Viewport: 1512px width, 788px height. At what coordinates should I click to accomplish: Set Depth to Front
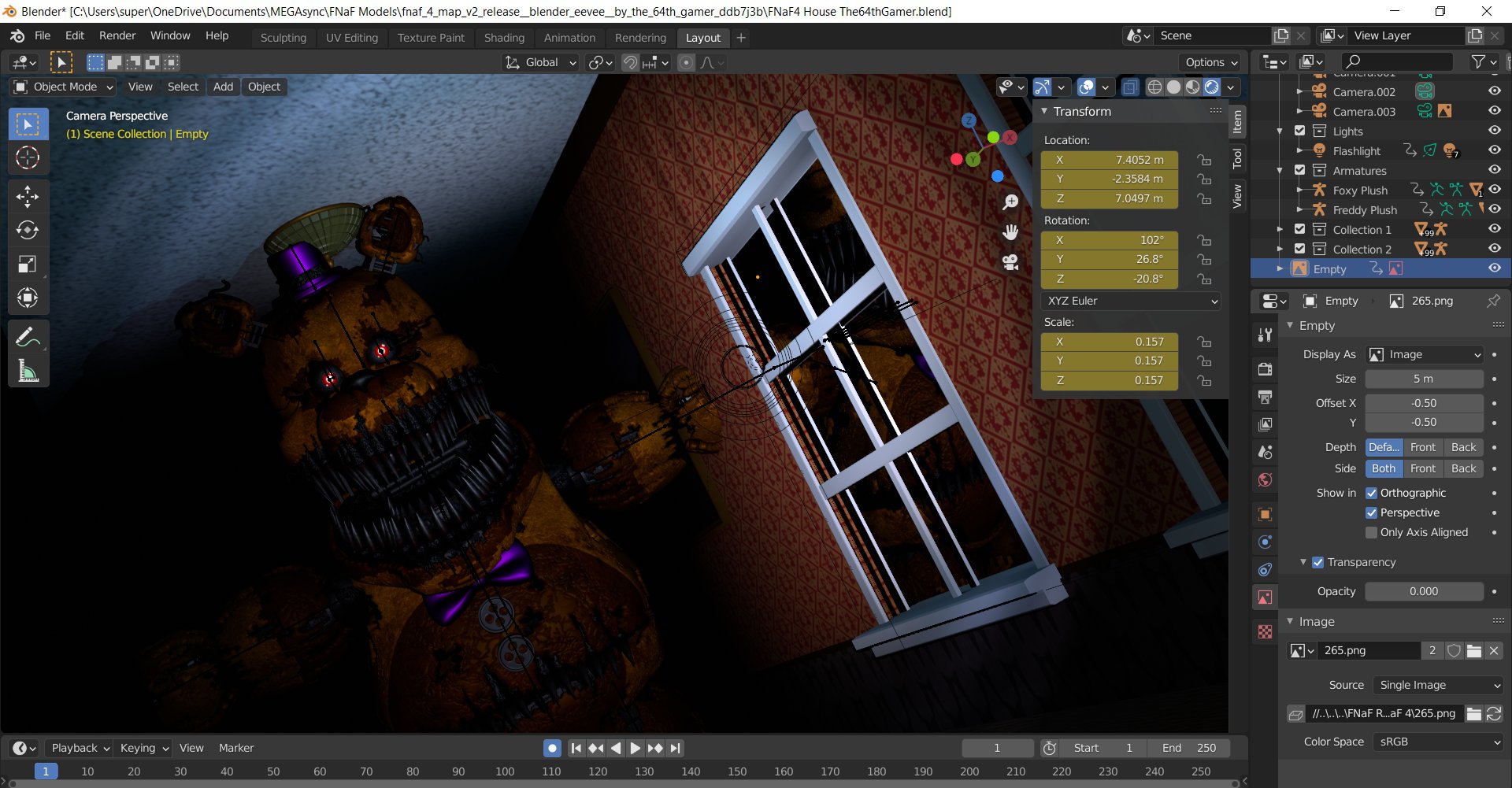pos(1422,447)
